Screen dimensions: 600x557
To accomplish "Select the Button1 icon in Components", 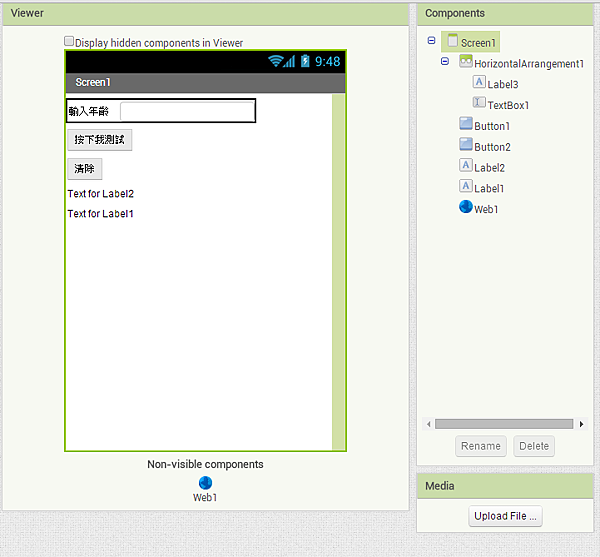I will [466, 124].
